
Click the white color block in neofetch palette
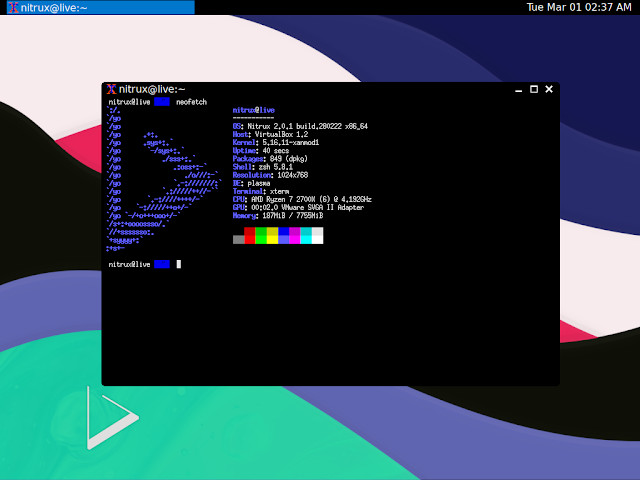click(x=318, y=236)
